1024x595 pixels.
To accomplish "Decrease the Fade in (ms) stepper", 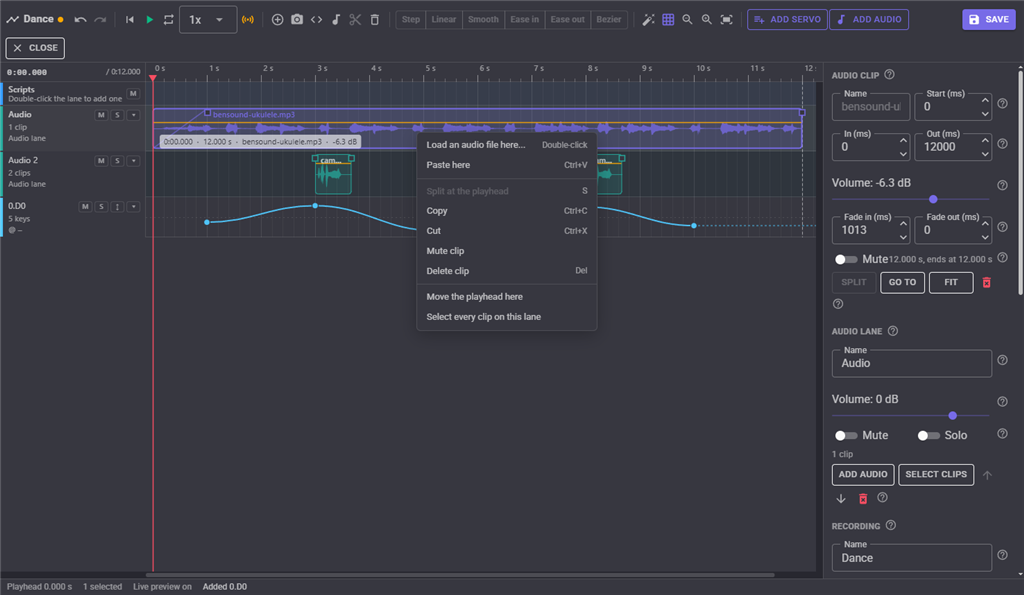I will 903,236.
